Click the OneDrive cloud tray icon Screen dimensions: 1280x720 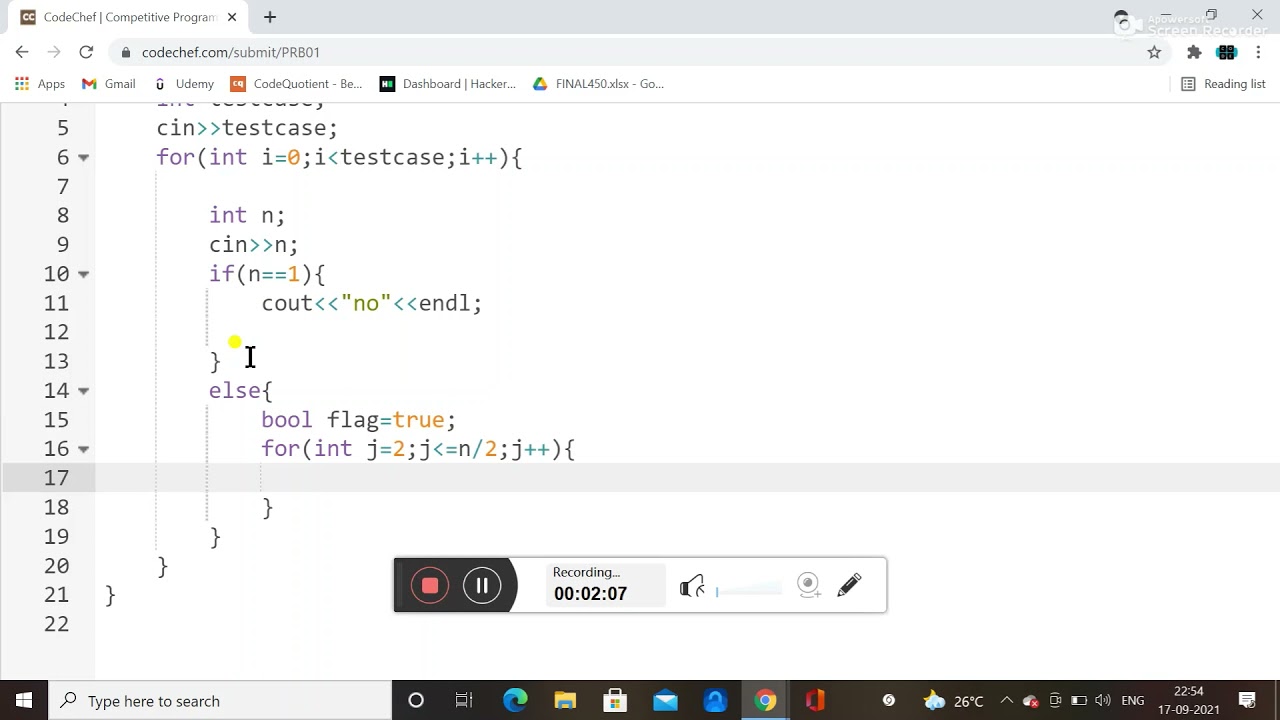pyautogui.click(x=1030, y=701)
